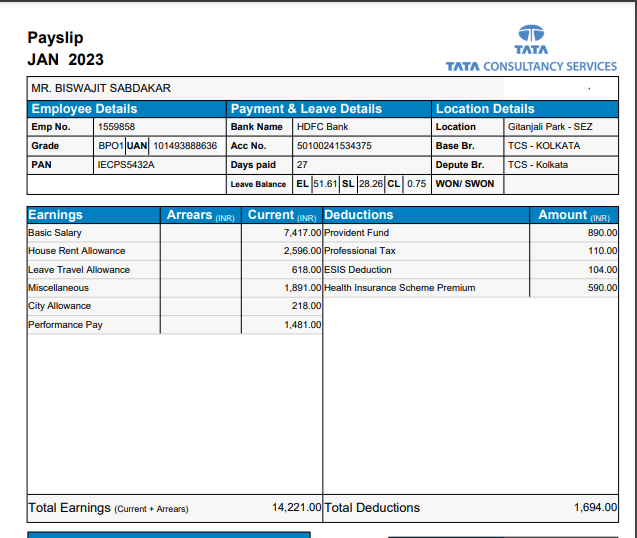This screenshot has width=637, height=538.
Task: Click the EL leave balance 51.61
Action: 325,184
